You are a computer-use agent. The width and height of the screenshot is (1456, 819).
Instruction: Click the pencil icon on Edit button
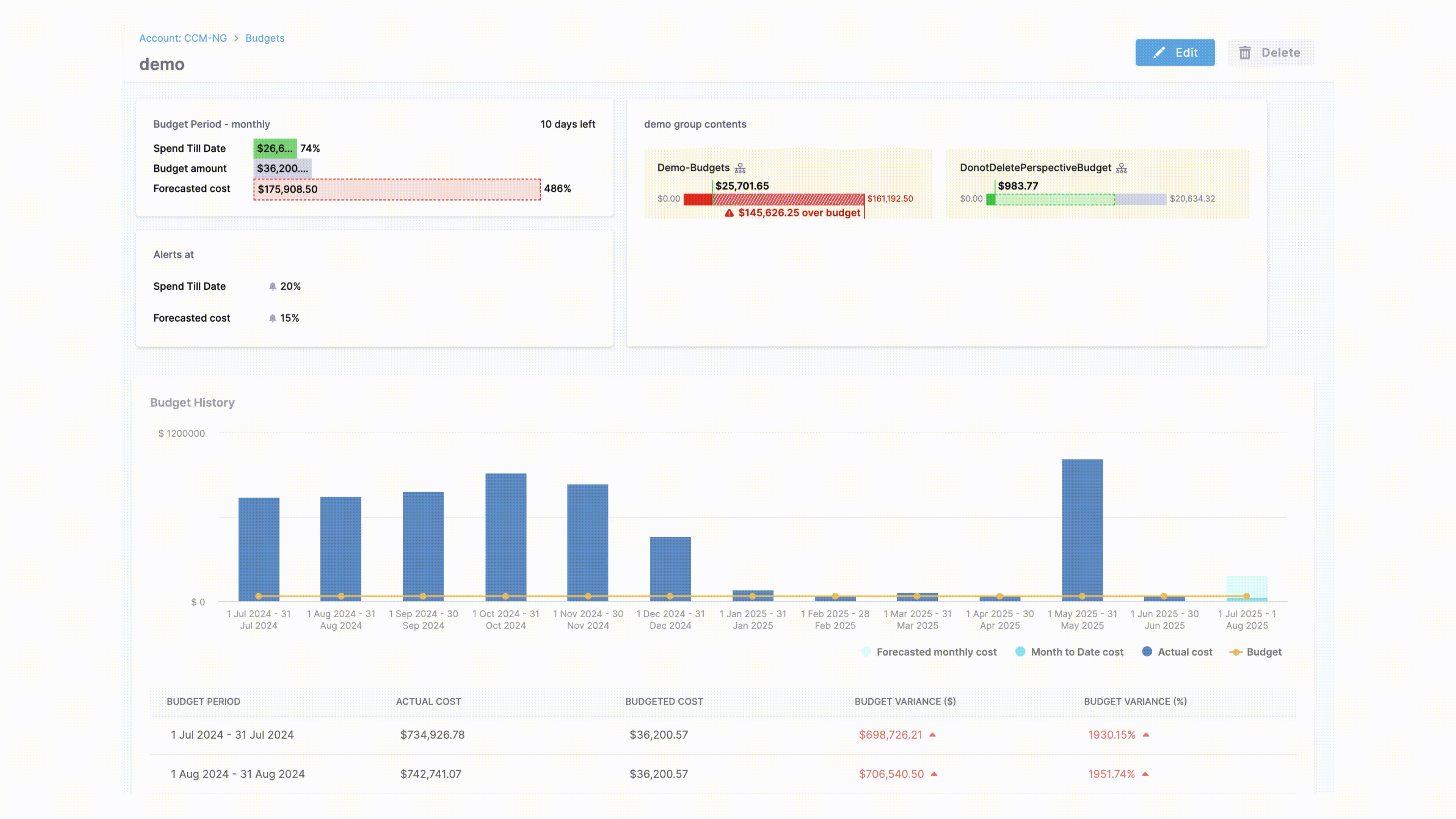click(1159, 53)
